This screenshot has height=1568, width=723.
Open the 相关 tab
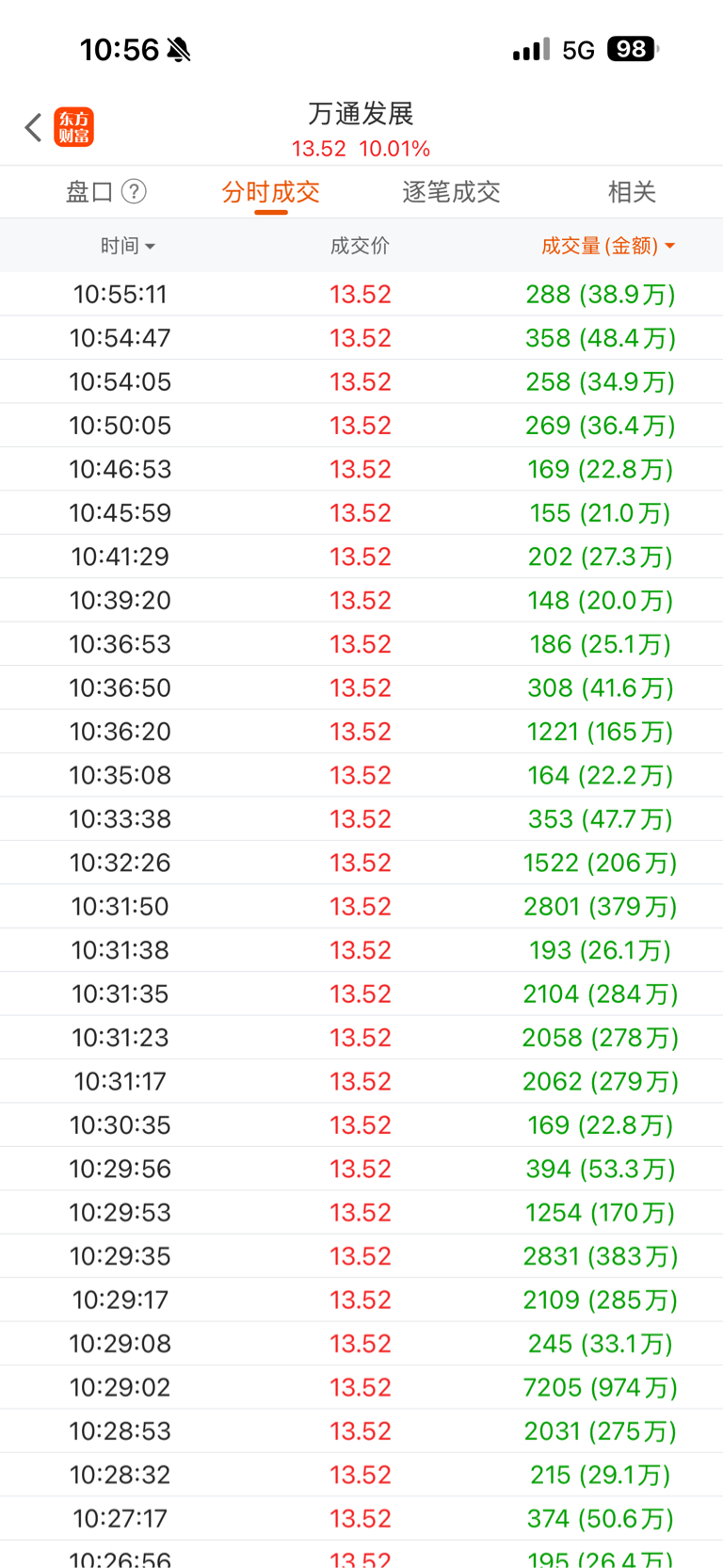[x=632, y=192]
